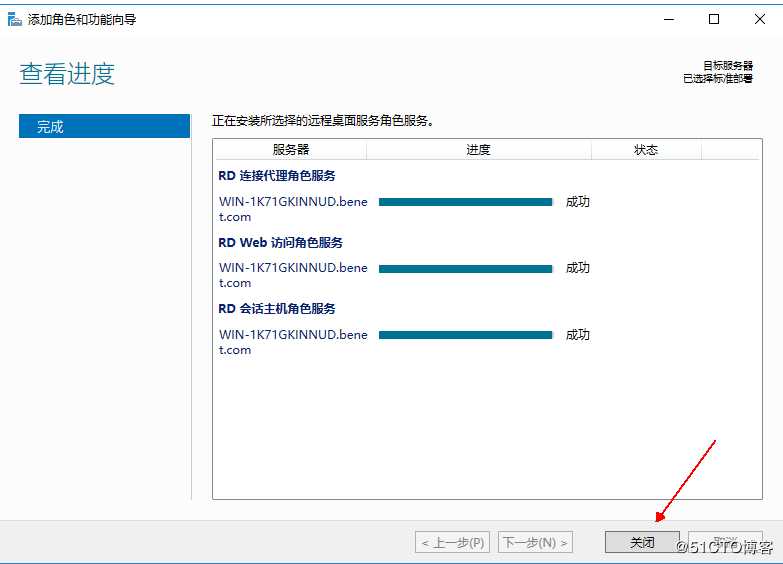Click 成功 status for RD 连接代理角色服务

coord(578,202)
